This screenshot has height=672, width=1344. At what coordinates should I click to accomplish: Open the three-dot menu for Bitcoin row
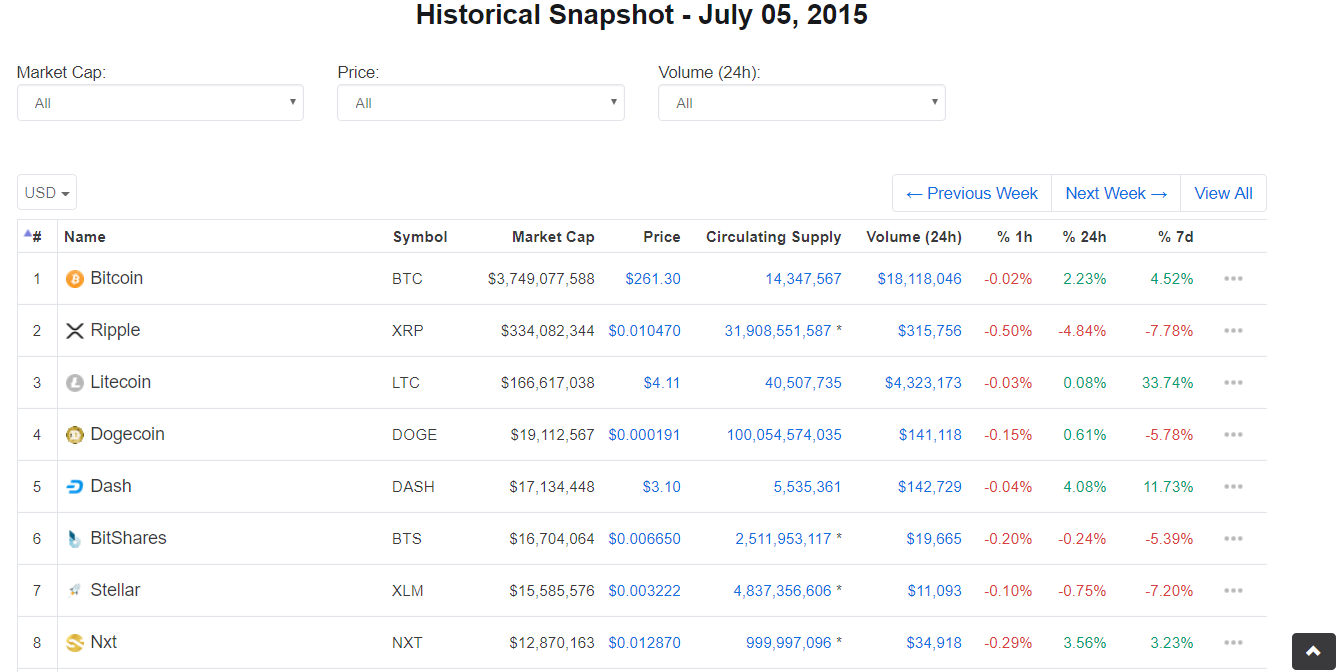(x=1233, y=279)
